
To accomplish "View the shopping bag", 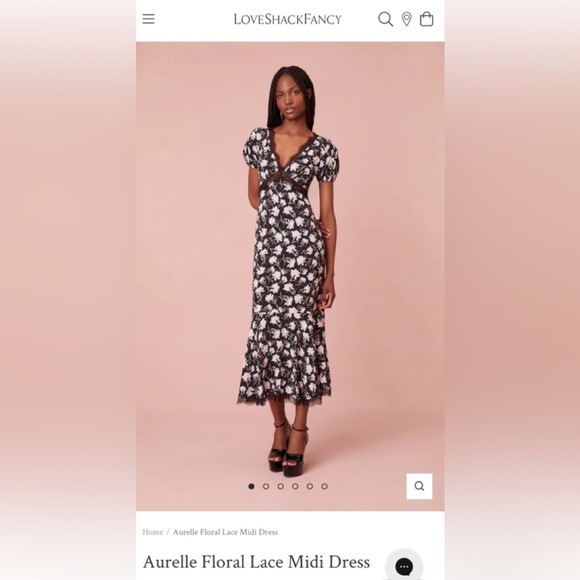I will coord(426,19).
